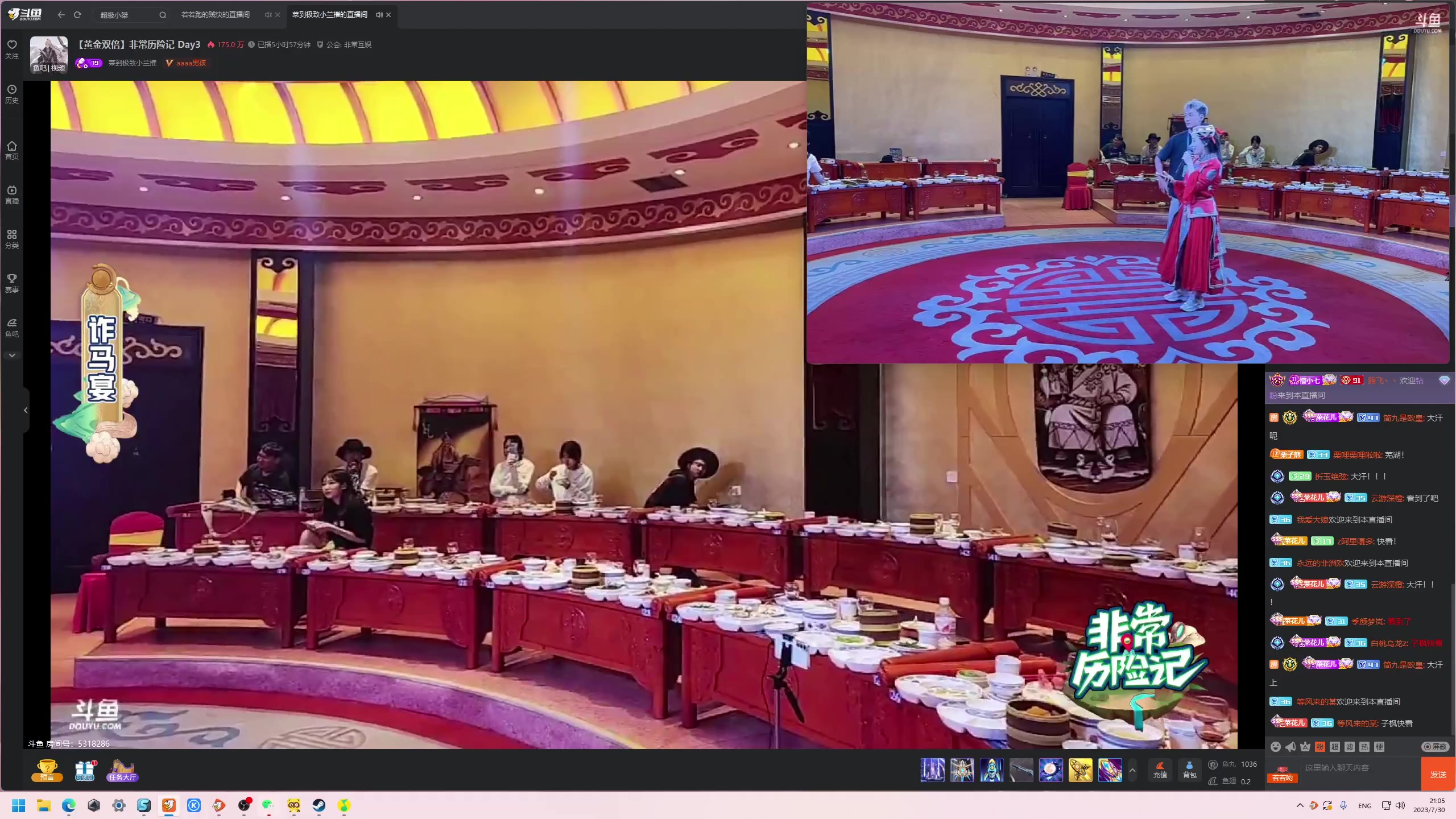Open OBS Studio from taskbar
Screen dimensions: 1456x819
[244, 805]
